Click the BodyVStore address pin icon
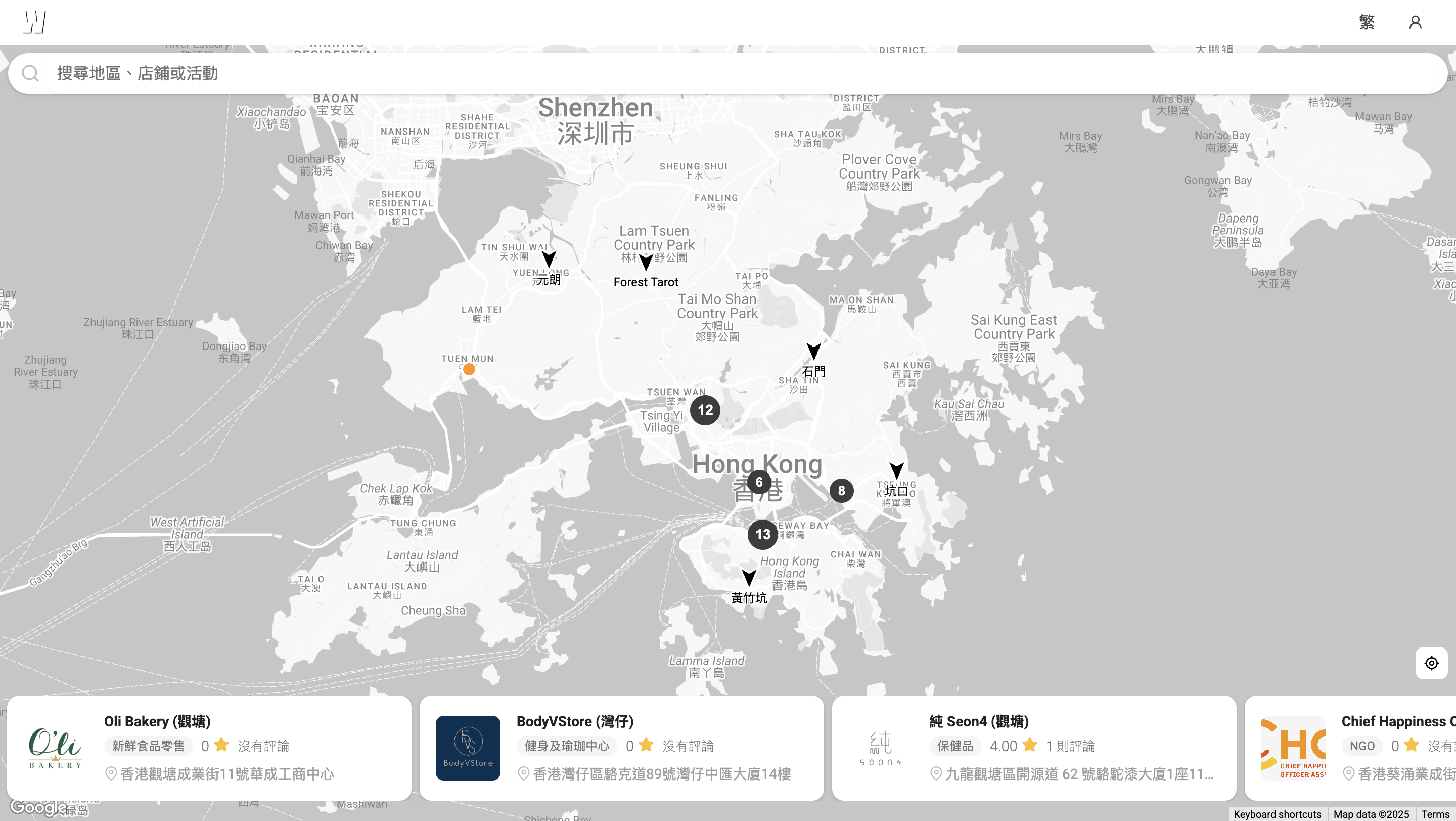The image size is (1456, 821). point(523,773)
